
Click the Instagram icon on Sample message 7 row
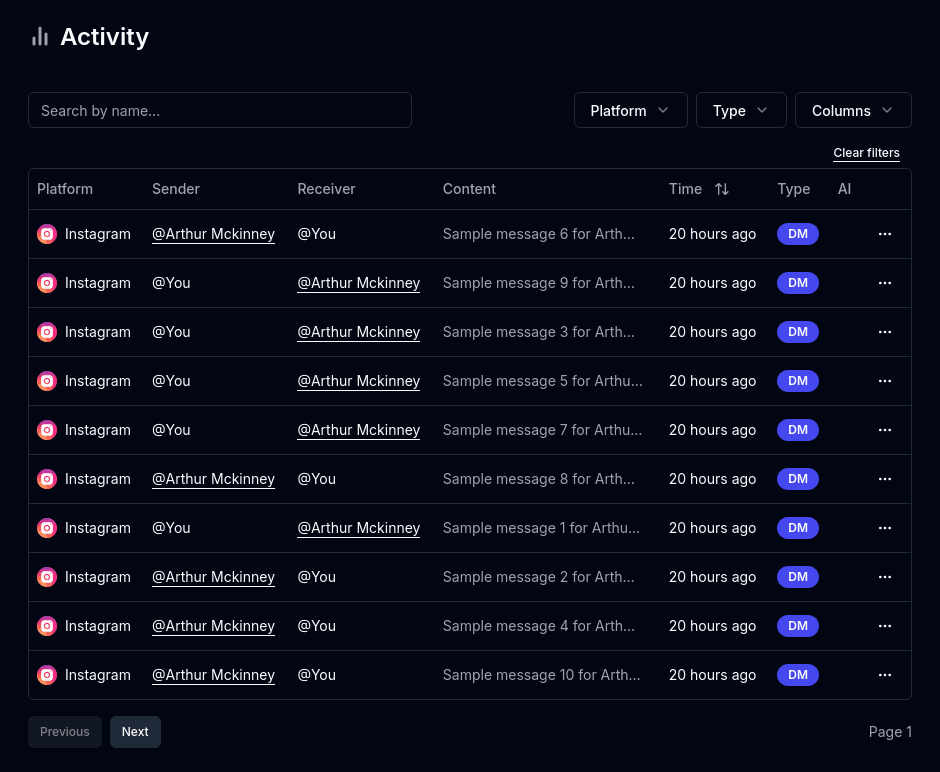[47, 430]
